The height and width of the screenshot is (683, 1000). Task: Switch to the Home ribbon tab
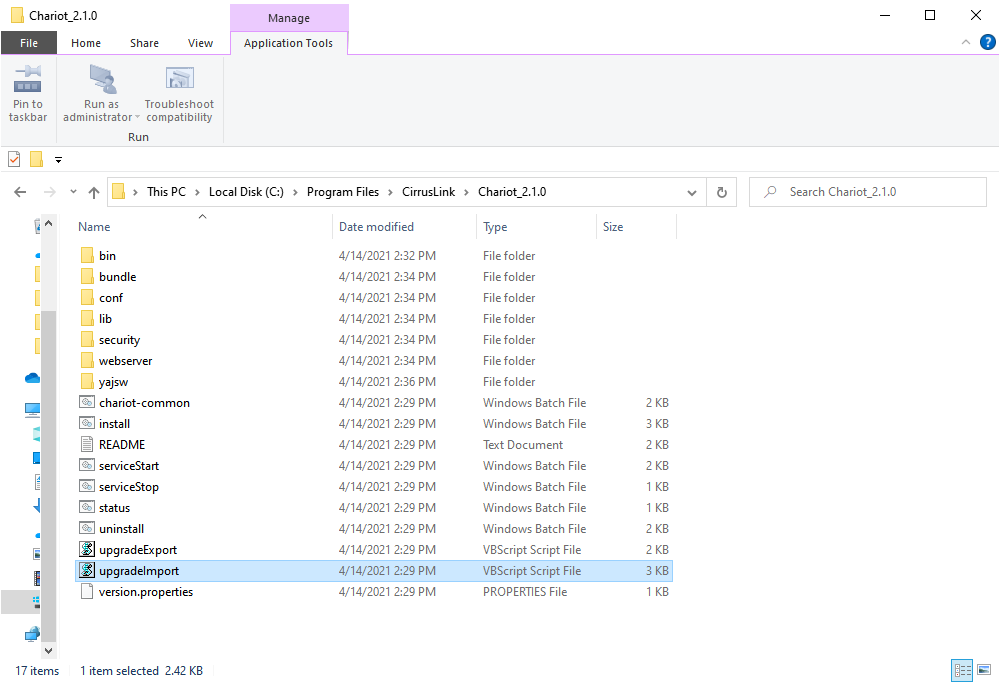point(86,43)
